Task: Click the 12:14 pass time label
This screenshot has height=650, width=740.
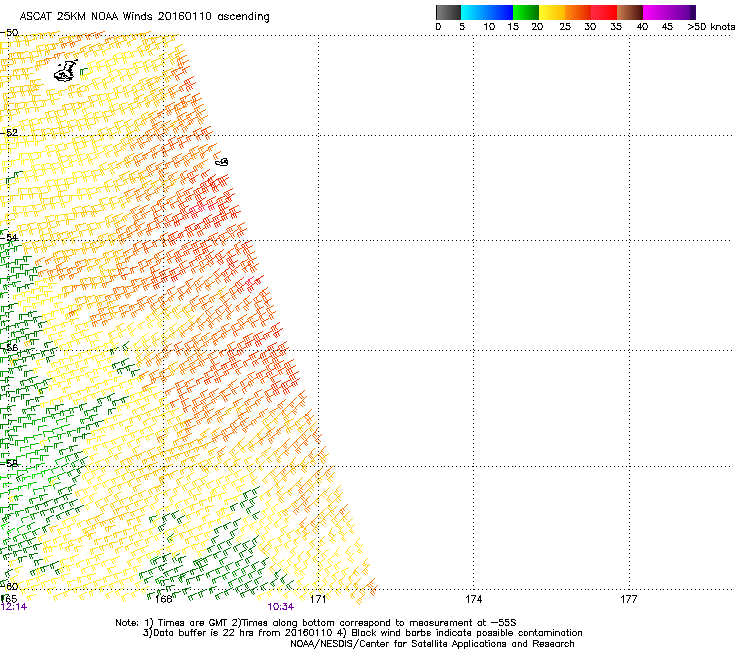Action: 14,607
